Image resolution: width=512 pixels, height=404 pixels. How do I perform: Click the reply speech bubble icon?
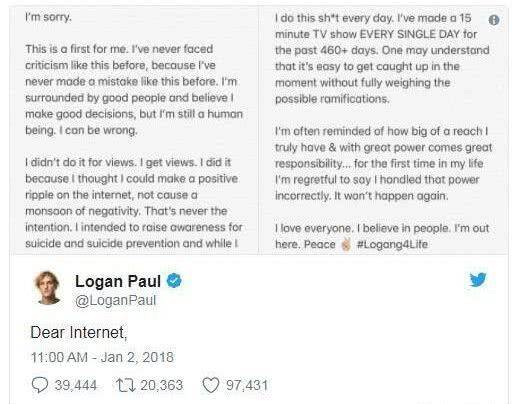tap(40, 385)
